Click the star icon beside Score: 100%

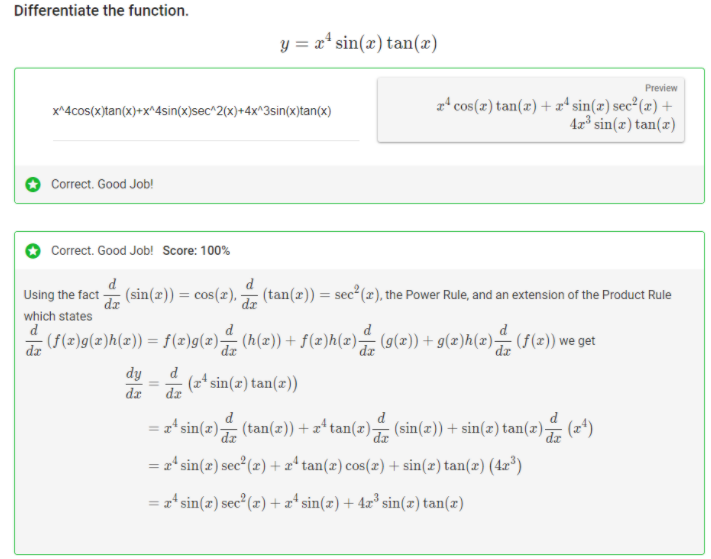point(33,250)
